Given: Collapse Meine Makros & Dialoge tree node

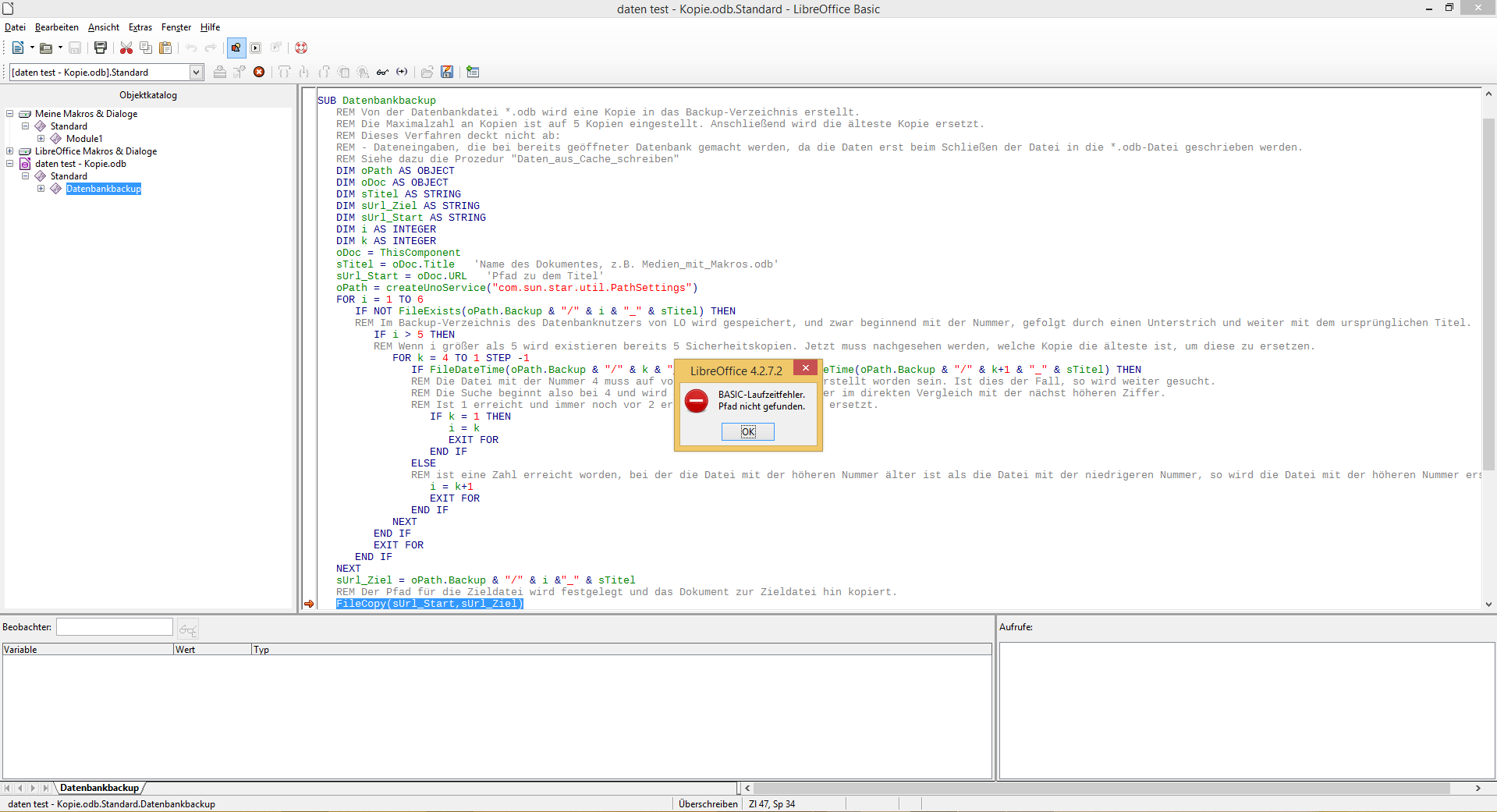Looking at the screenshot, I should coord(10,114).
